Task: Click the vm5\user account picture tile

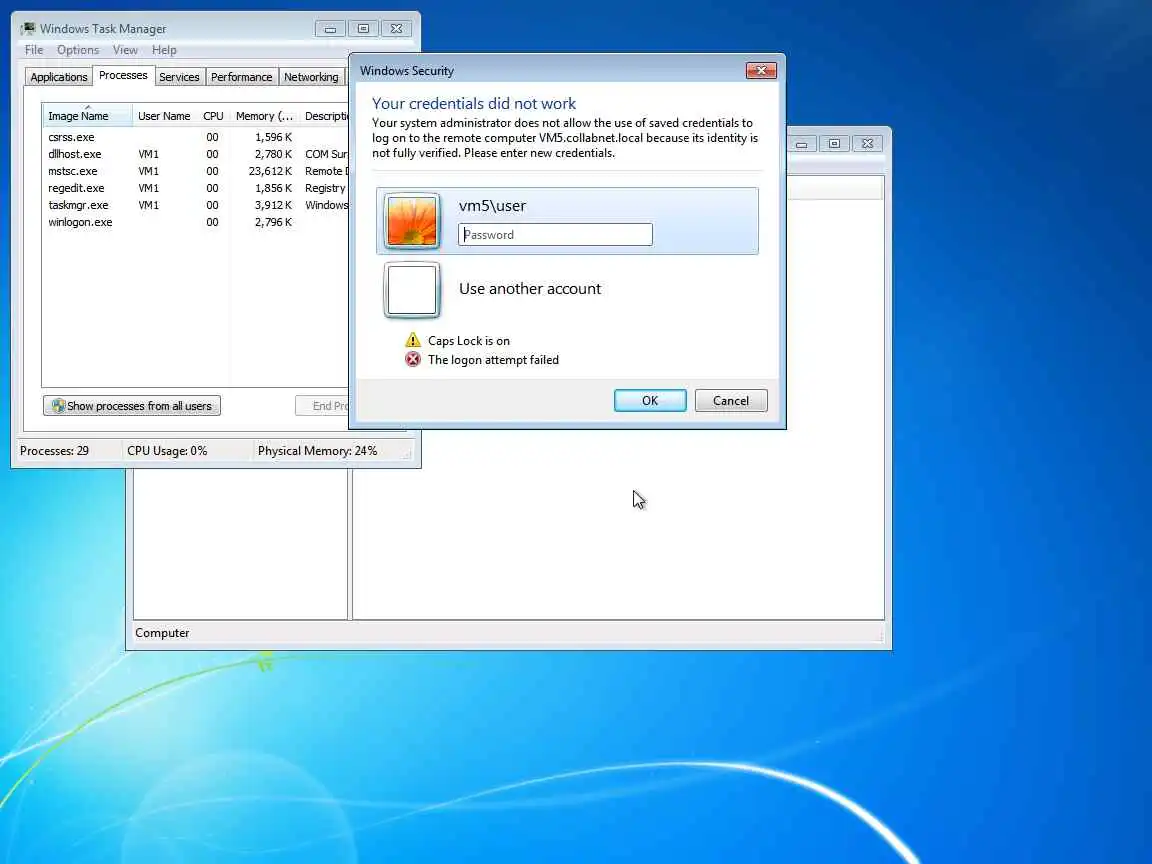Action: [x=411, y=221]
